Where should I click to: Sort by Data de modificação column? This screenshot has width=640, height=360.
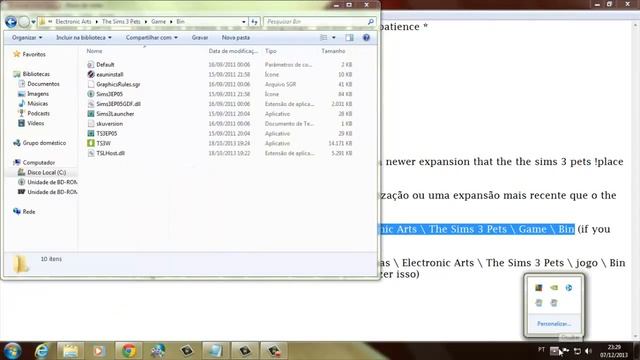tap(233, 51)
